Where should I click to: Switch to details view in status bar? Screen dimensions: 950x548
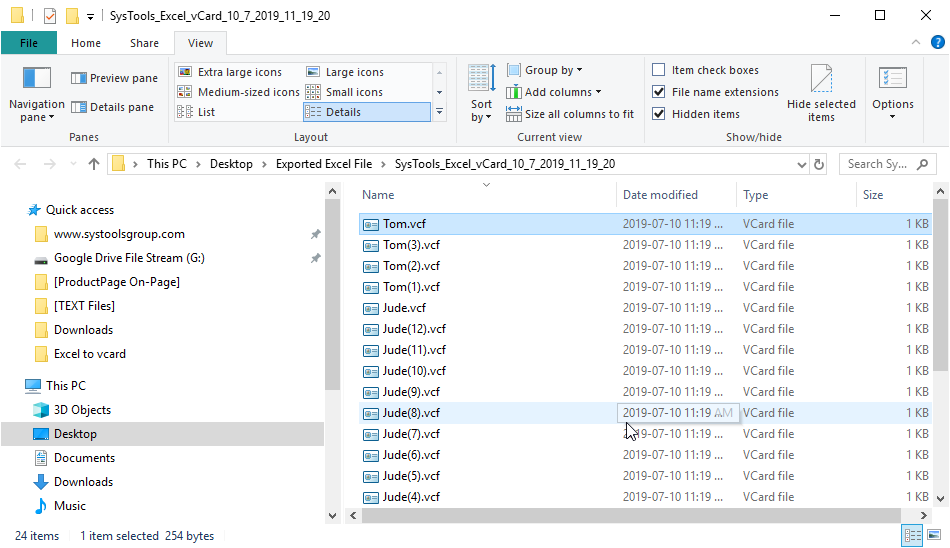click(912, 535)
